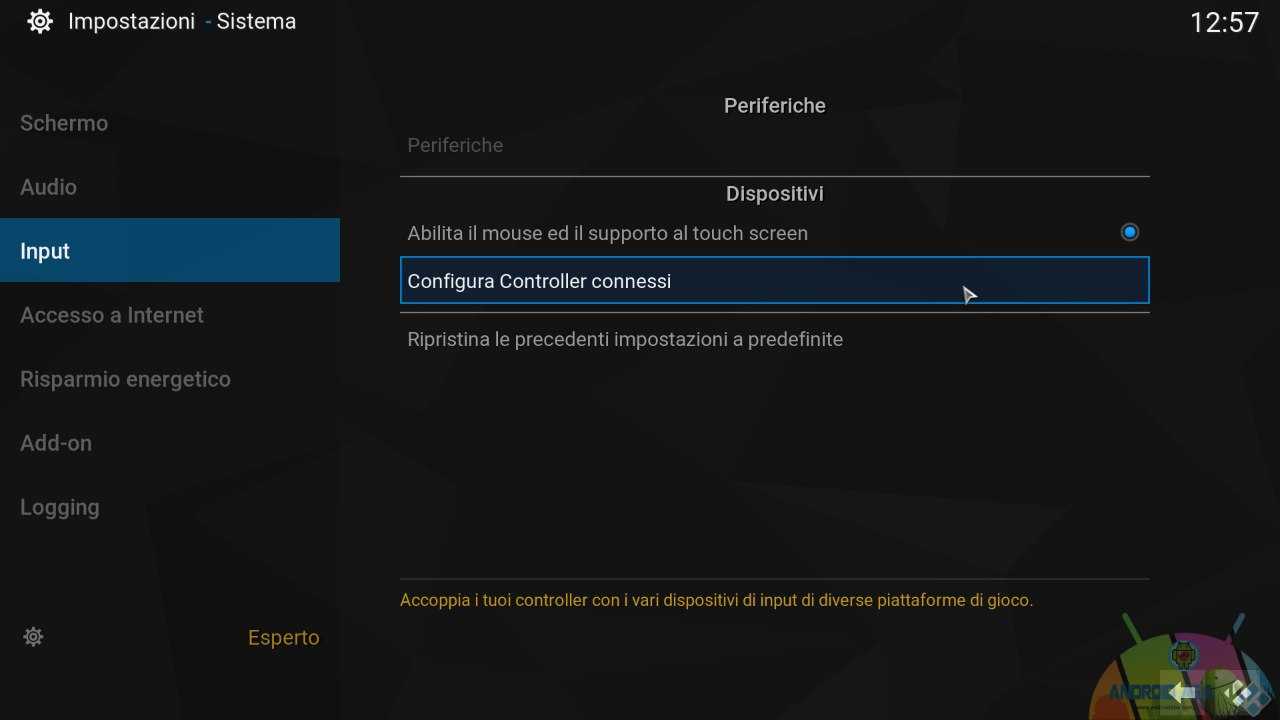This screenshot has height=720, width=1280.
Task: Click the Abilita il mouse setting label
Action: pyautogui.click(x=607, y=233)
